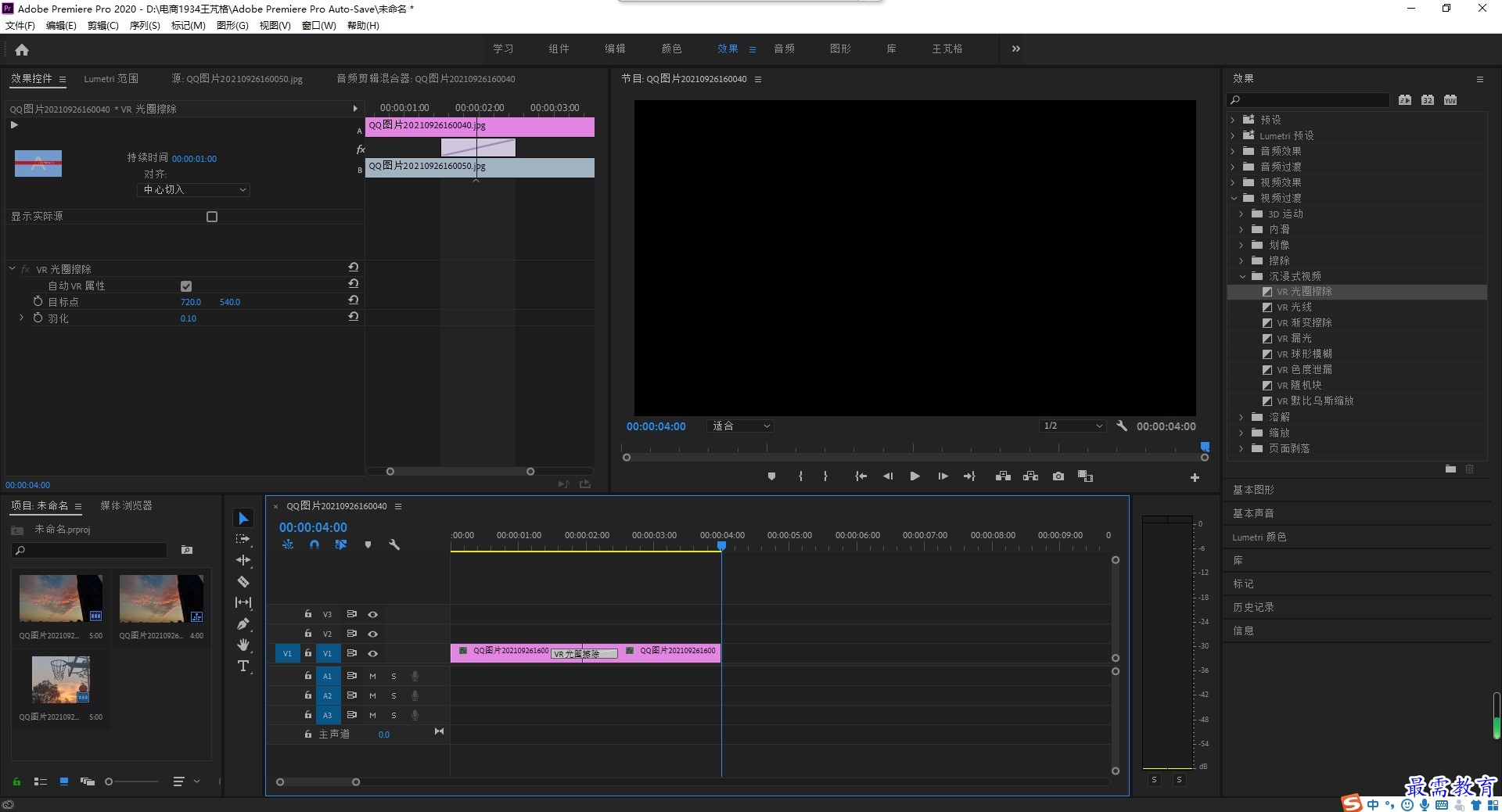Open button editor plus icon
The height and width of the screenshot is (812, 1502).
tap(1195, 477)
